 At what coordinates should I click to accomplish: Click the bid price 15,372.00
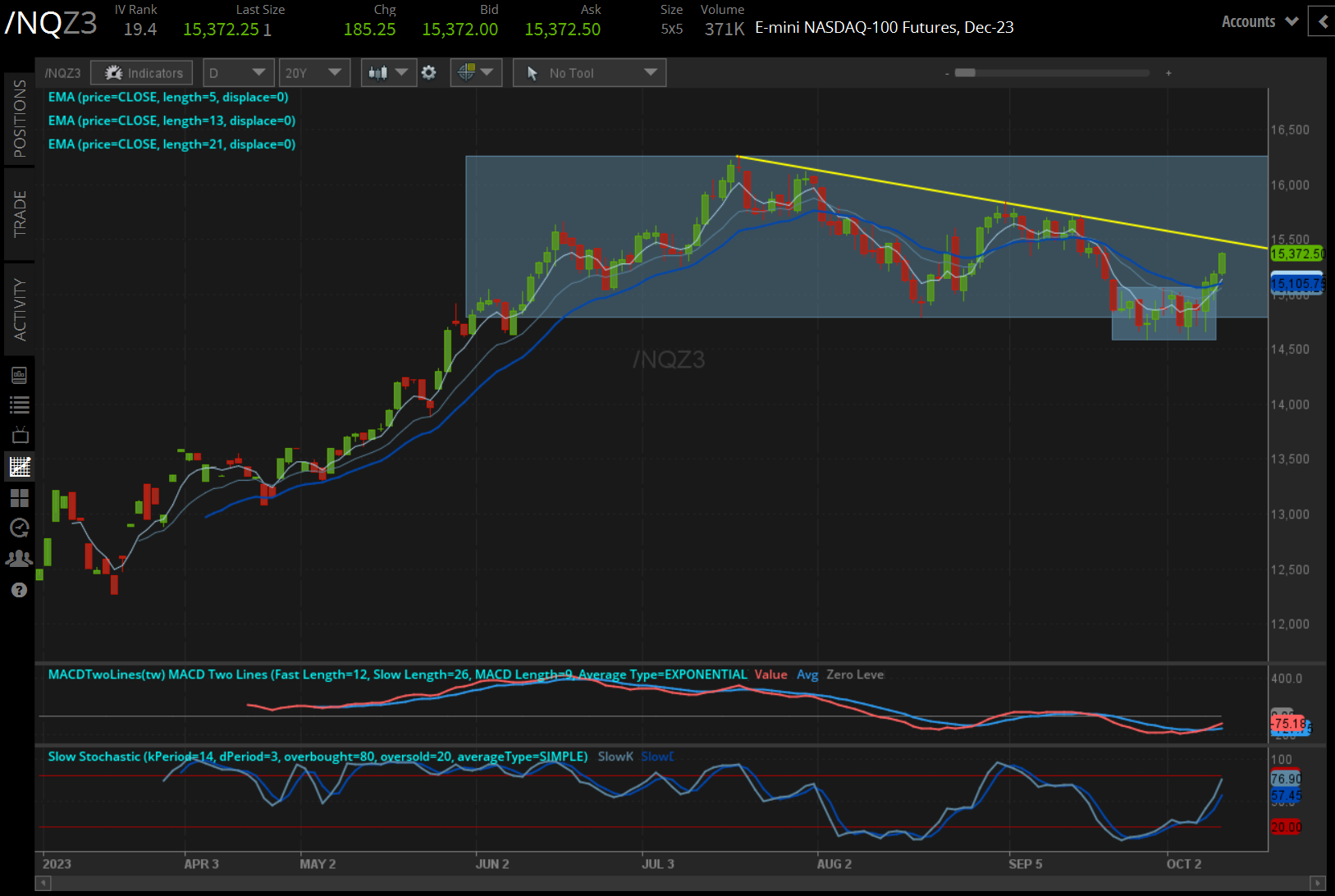click(460, 28)
